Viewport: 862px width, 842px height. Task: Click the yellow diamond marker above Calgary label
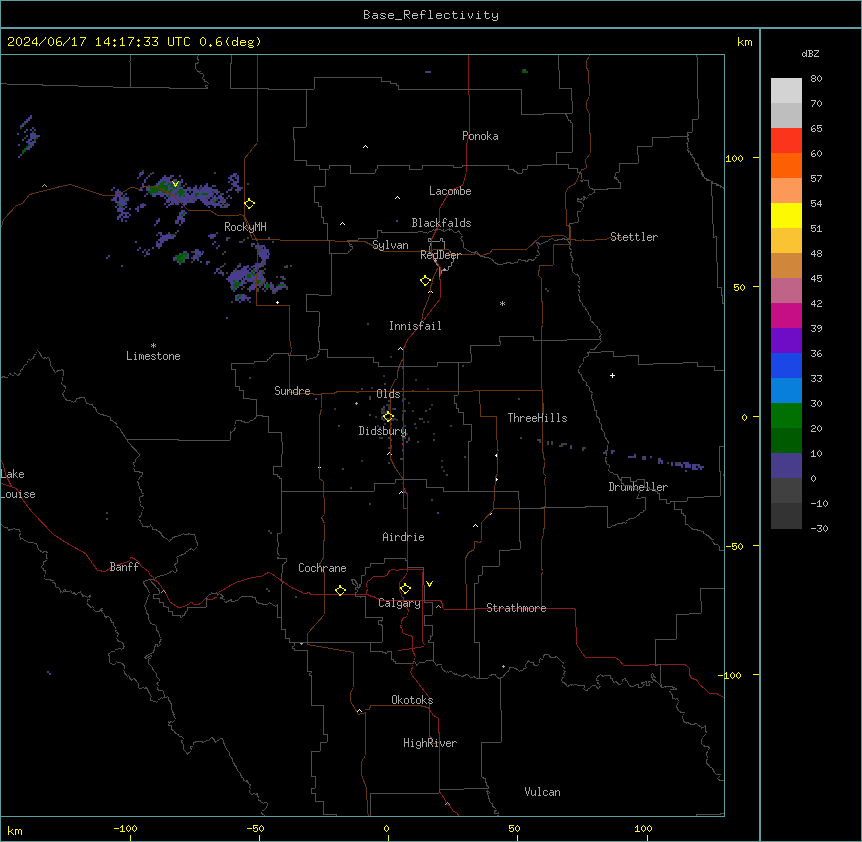[405, 589]
